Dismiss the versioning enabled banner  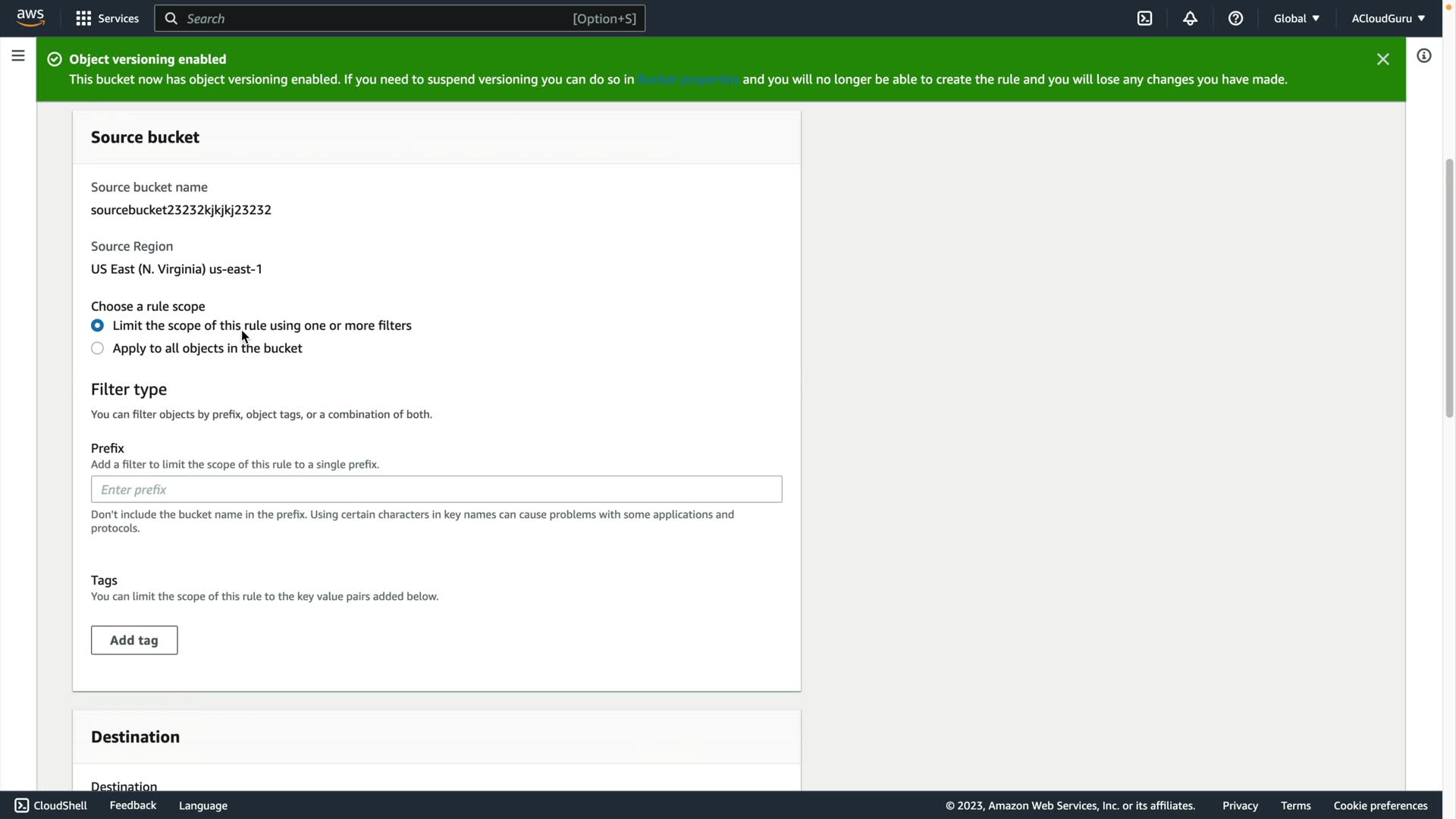pos(1382,59)
